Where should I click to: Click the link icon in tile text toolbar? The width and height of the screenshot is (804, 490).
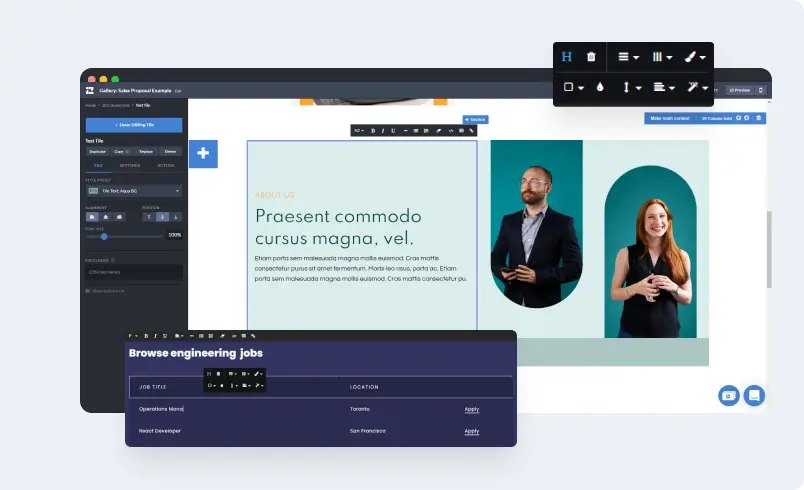click(x=472, y=131)
